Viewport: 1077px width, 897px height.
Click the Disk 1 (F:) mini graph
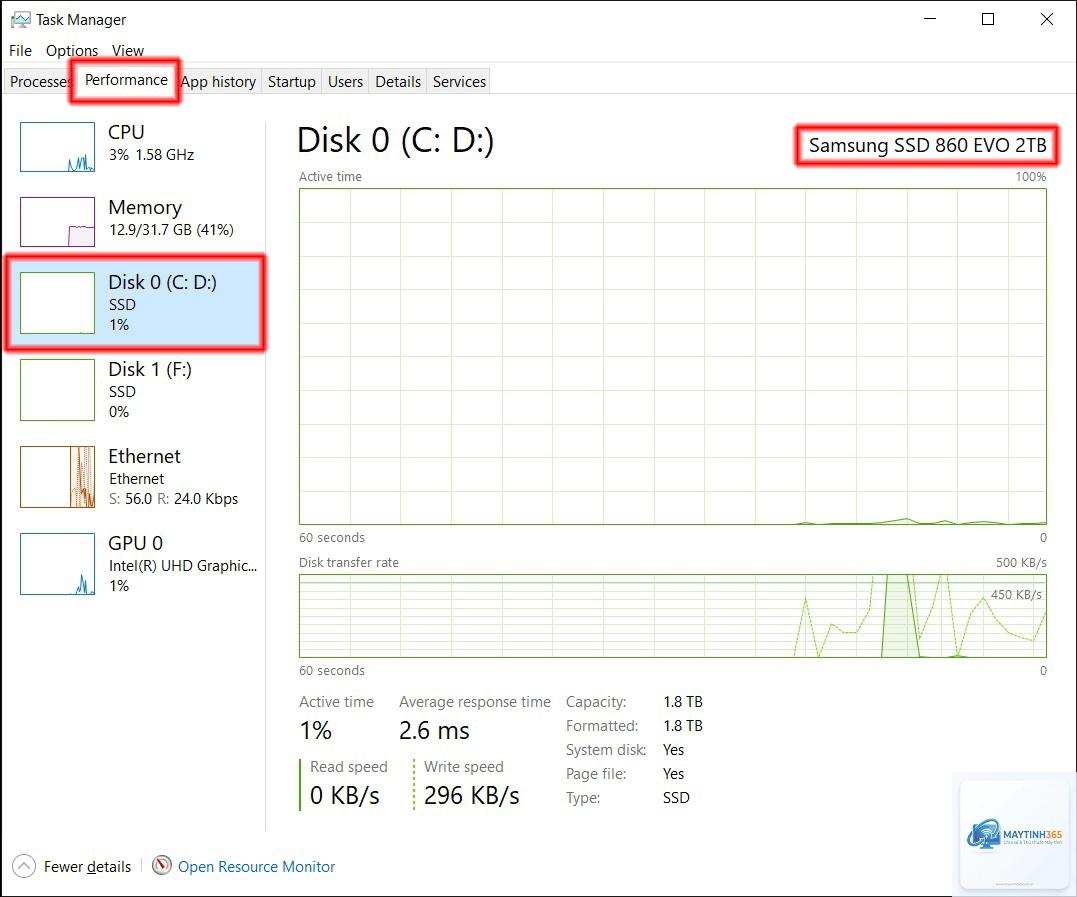58,389
